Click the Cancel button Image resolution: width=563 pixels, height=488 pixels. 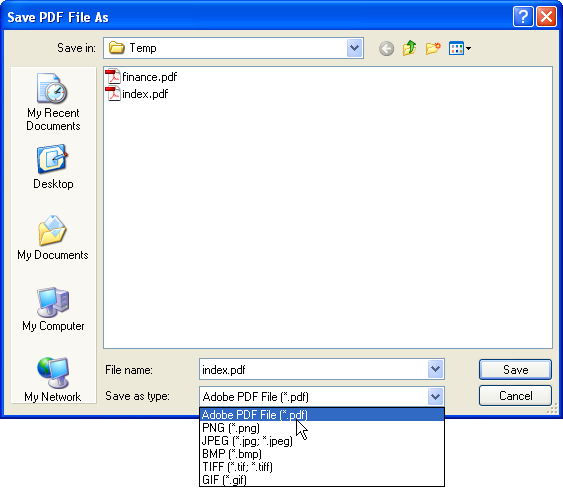(x=515, y=396)
